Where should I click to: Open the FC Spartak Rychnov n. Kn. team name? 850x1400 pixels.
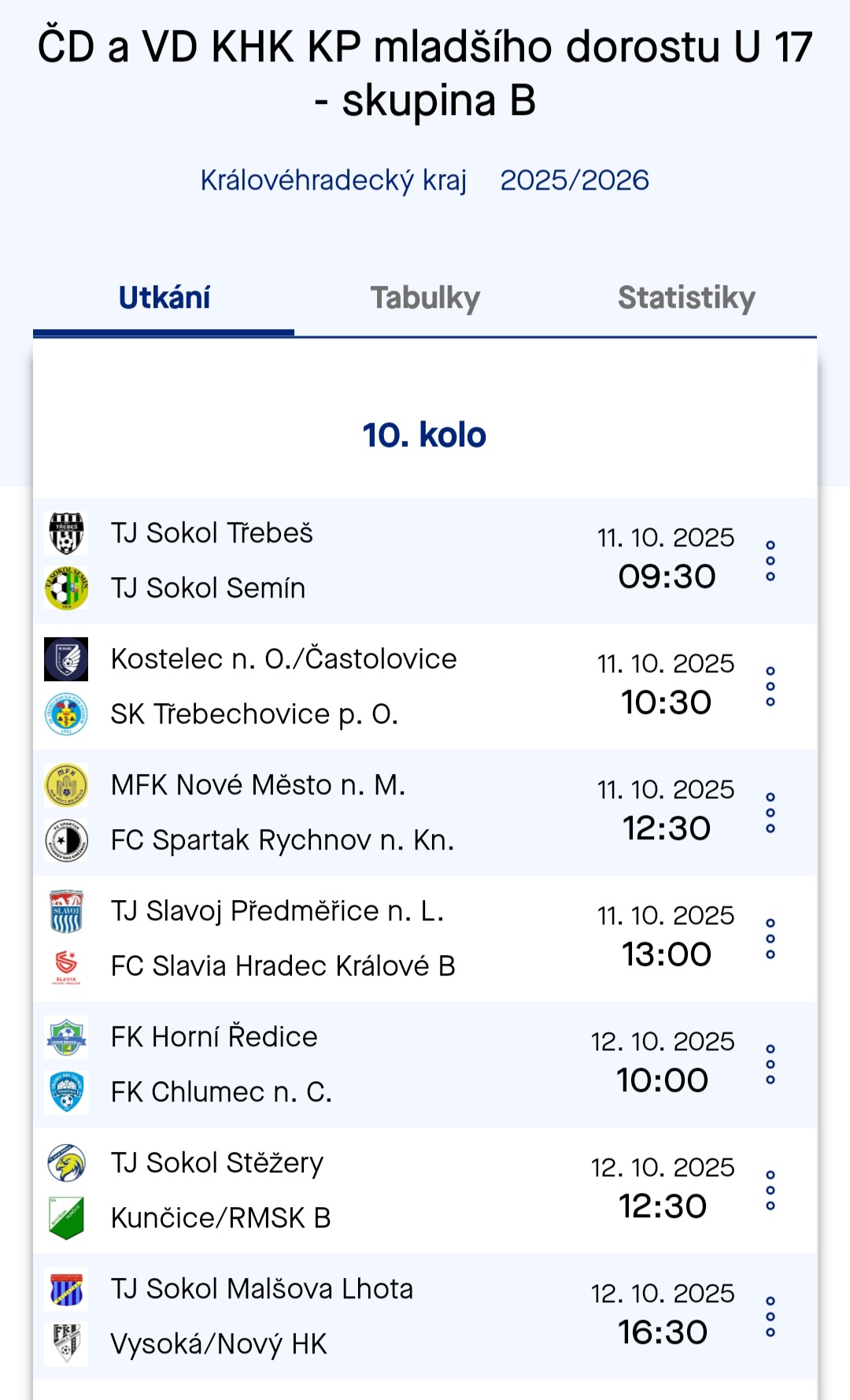[x=283, y=840]
